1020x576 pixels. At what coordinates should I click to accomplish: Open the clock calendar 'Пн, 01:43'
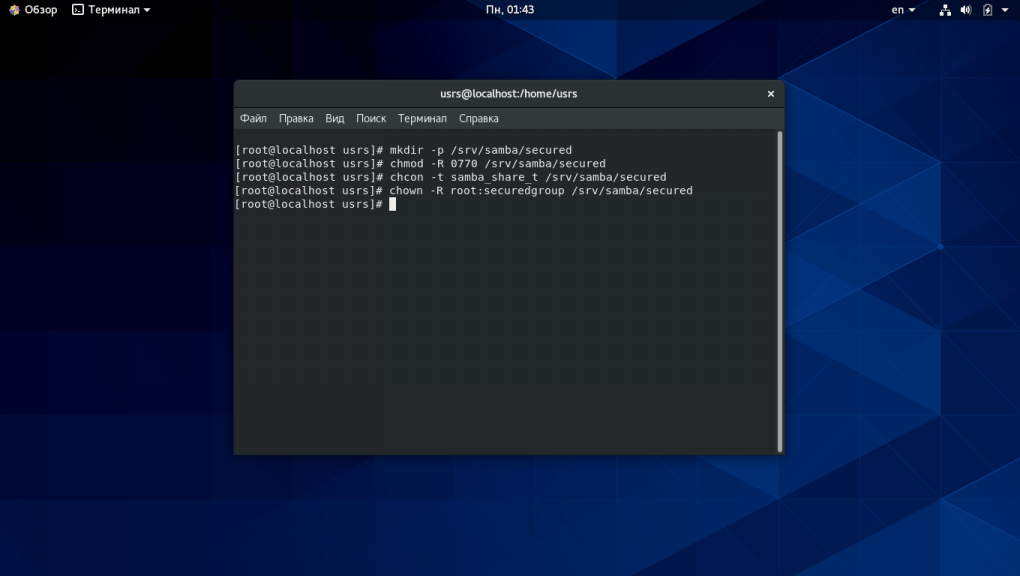coord(509,10)
